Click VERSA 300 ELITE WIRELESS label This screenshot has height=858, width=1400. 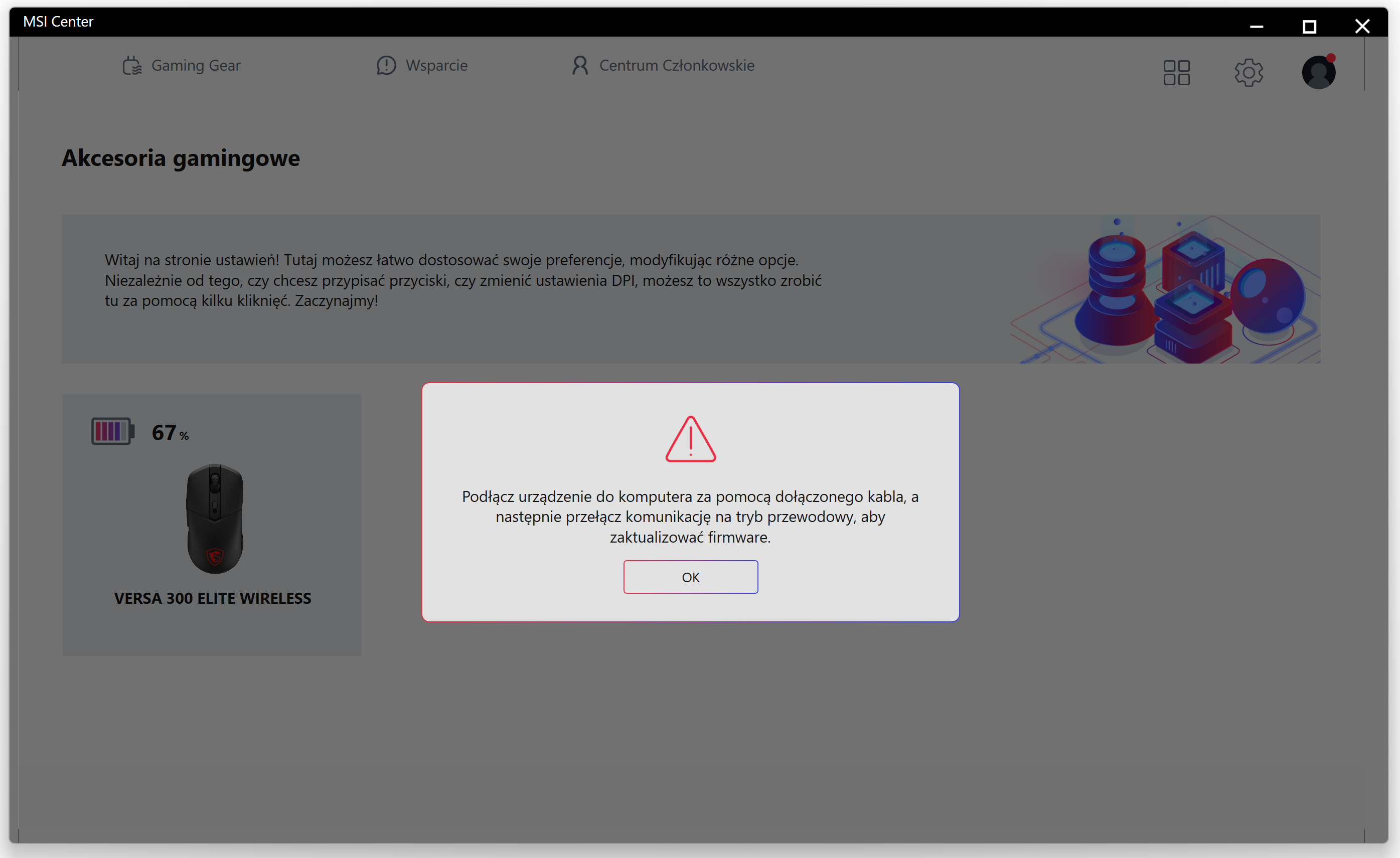(x=213, y=598)
